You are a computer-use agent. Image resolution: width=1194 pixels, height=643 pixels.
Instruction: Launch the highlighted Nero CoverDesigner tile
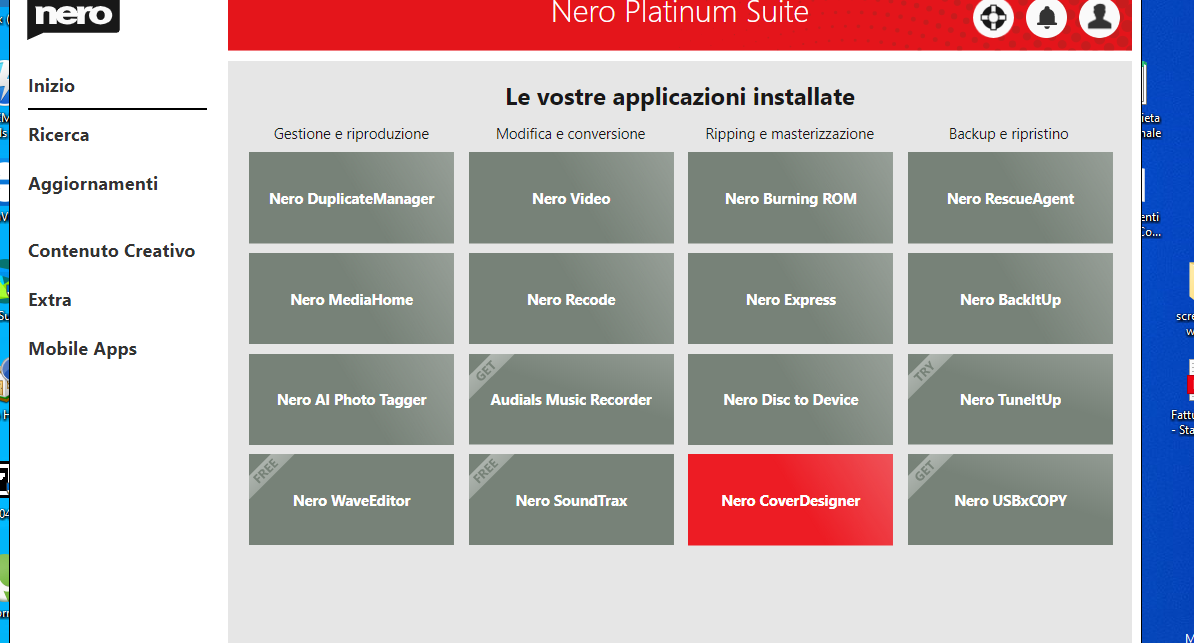point(790,500)
